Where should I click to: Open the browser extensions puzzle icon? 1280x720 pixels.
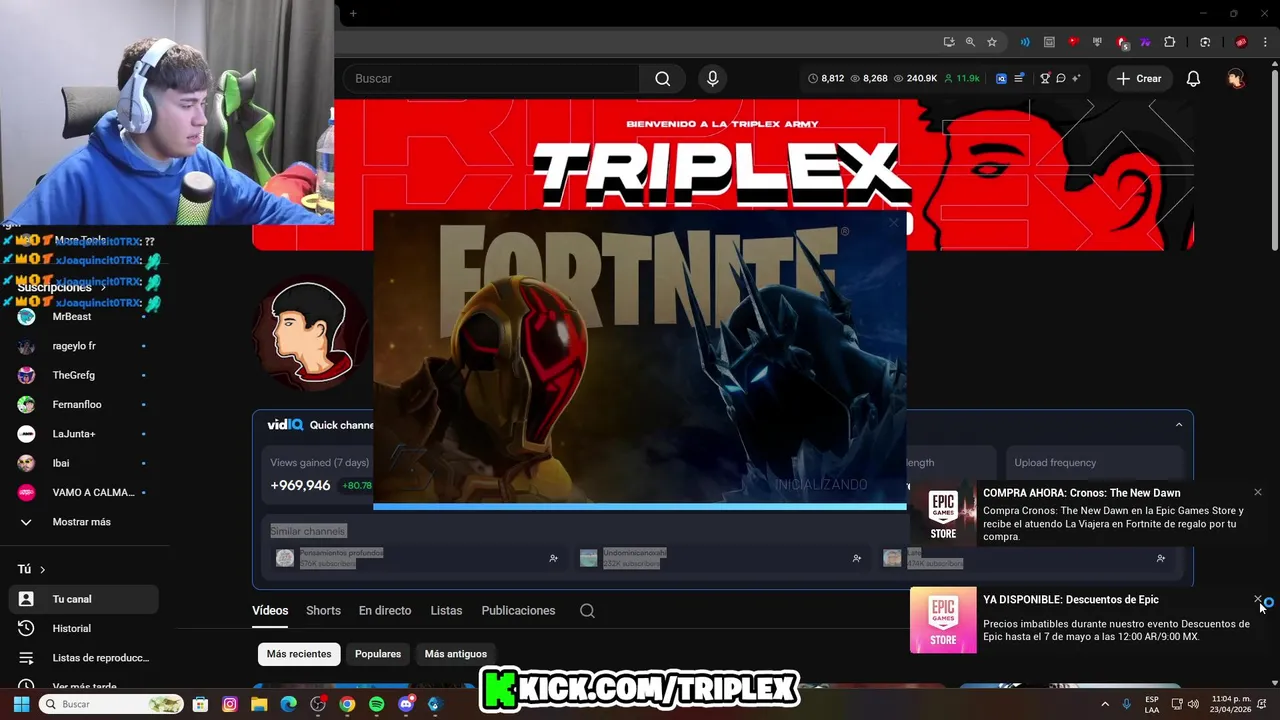coord(1170,42)
